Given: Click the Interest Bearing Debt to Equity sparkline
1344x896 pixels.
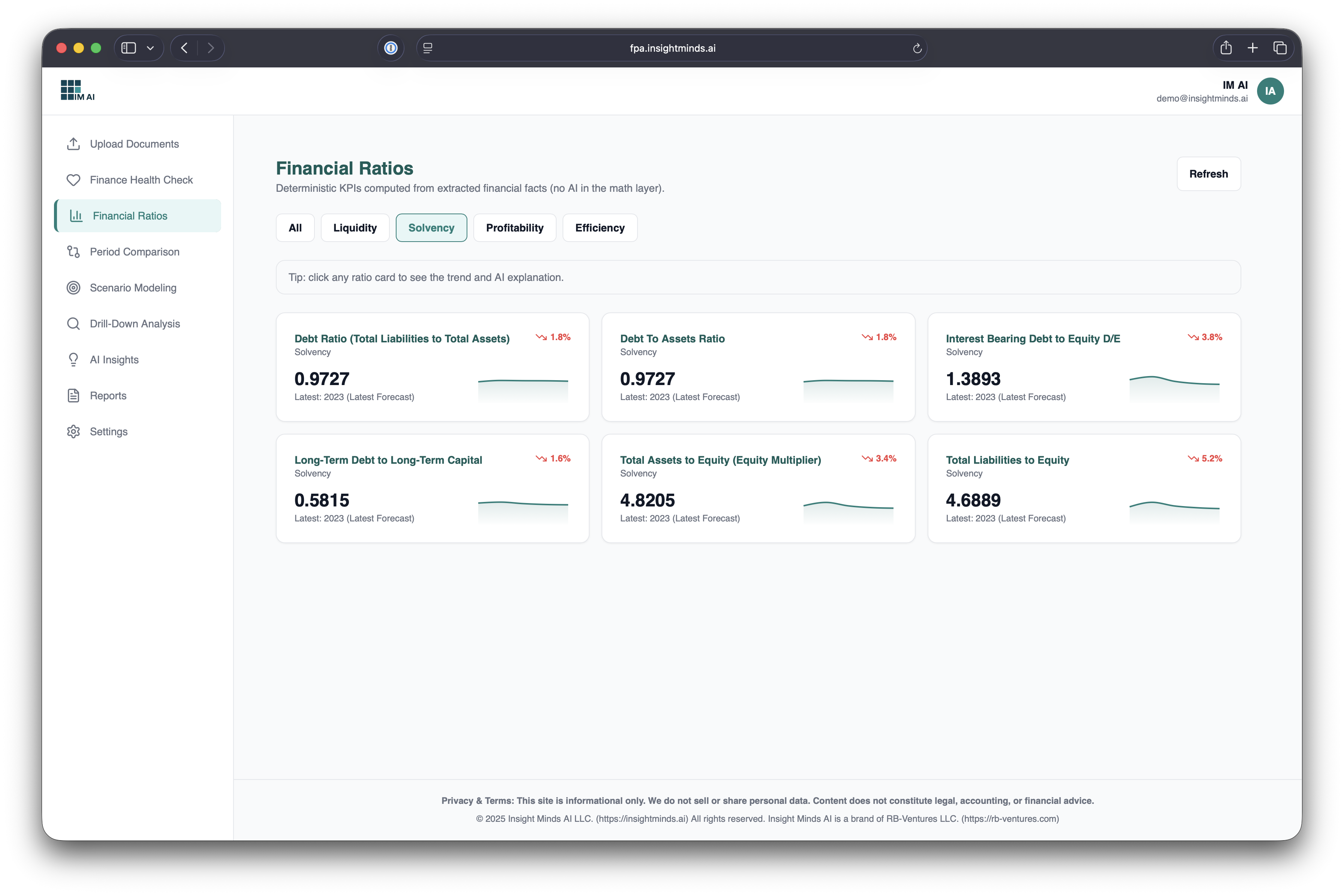Looking at the screenshot, I should pyautogui.click(x=1174, y=387).
